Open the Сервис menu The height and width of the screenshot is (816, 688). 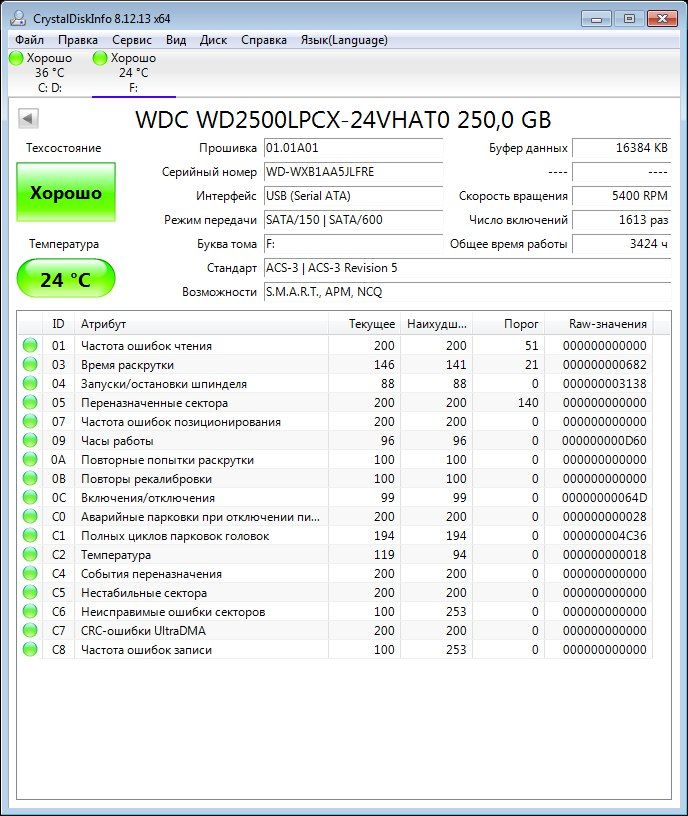(132, 40)
